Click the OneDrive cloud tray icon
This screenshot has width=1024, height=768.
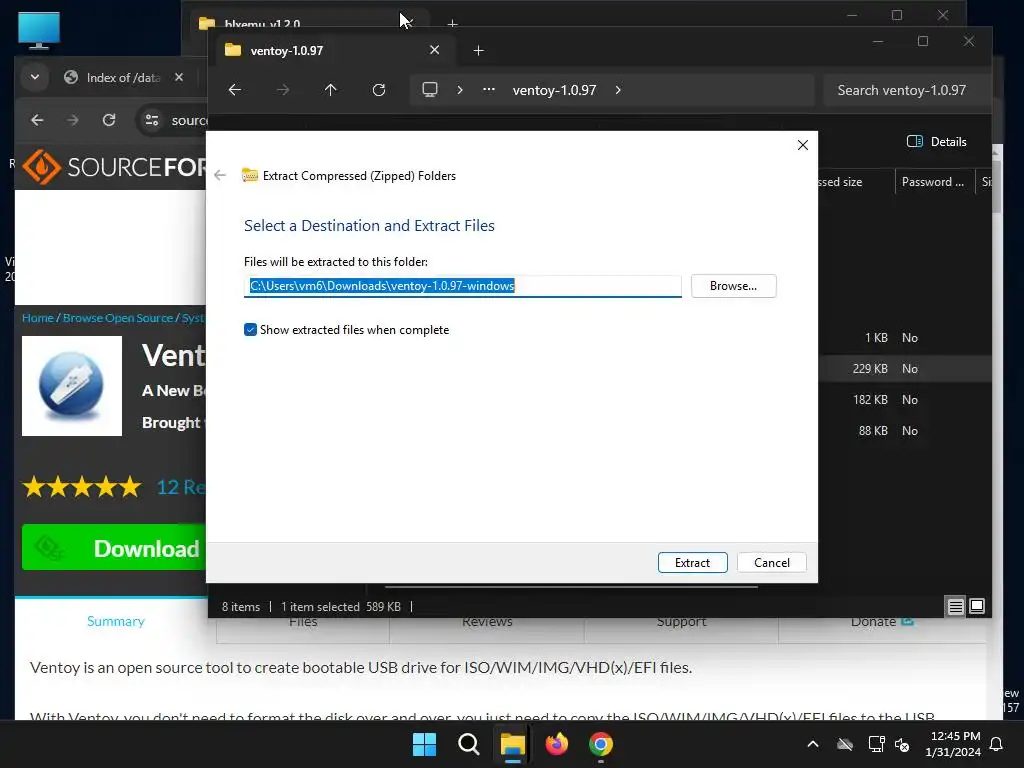pos(845,744)
